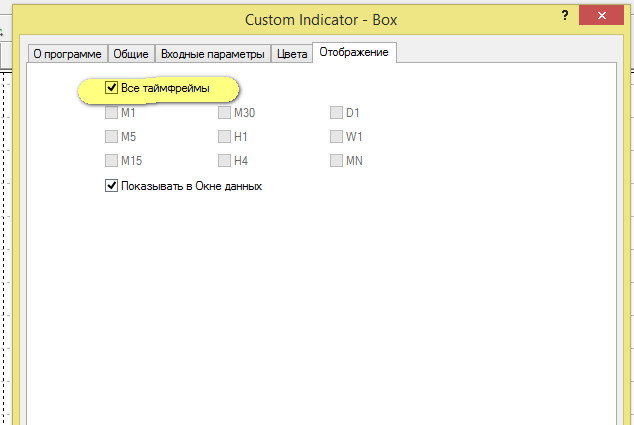Disable Показывать в Окне данных checkbox

coord(112,185)
